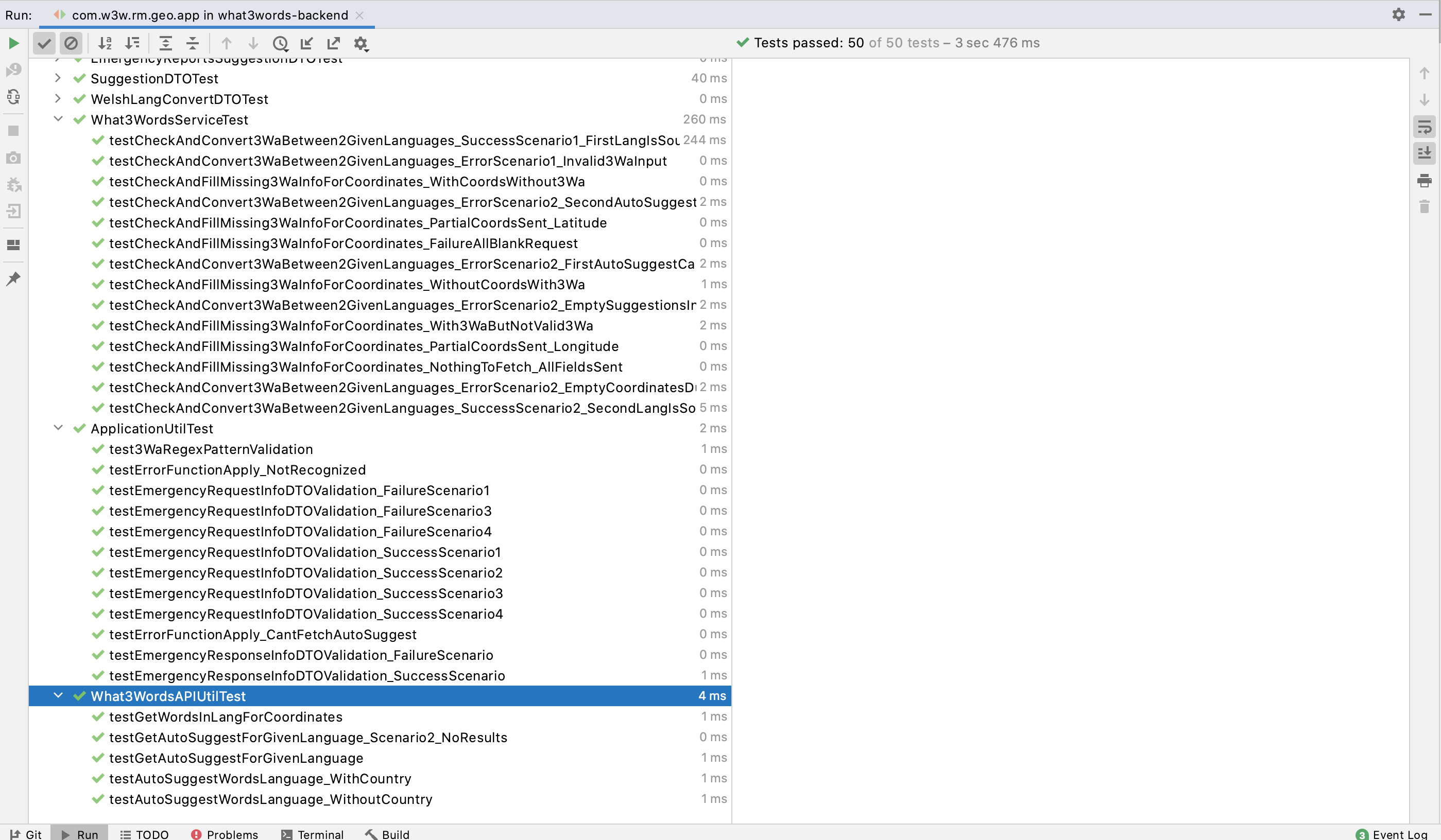Collapse the ApplicationUtilTest node
This screenshot has width=1441, height=840.
click(58, 427)
